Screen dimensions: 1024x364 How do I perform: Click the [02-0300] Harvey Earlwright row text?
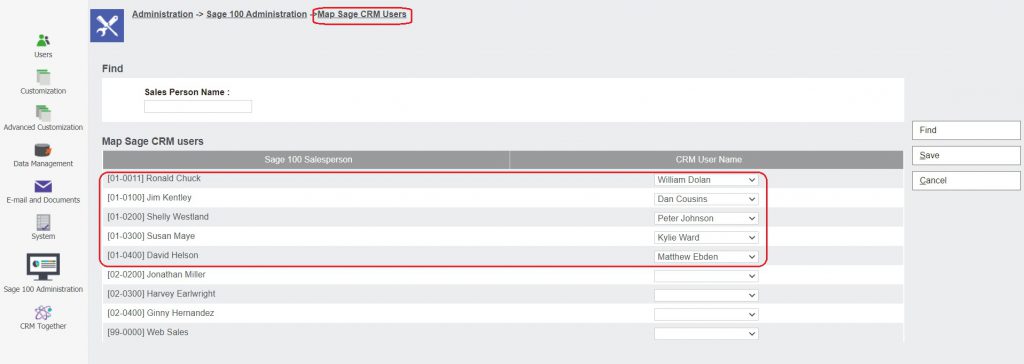click(x=161, y=294)
